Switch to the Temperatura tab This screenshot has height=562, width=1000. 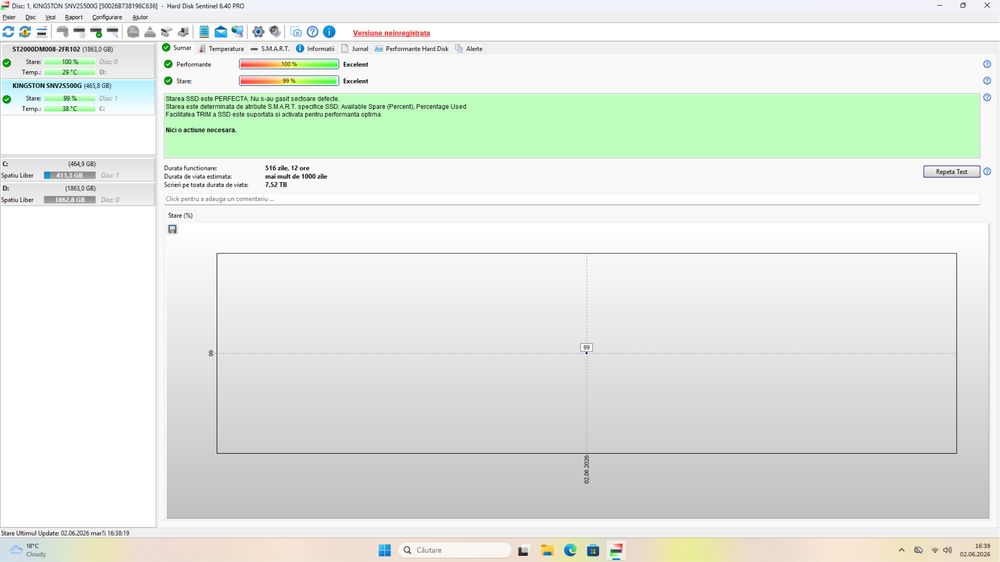click(x=221, y=48)
